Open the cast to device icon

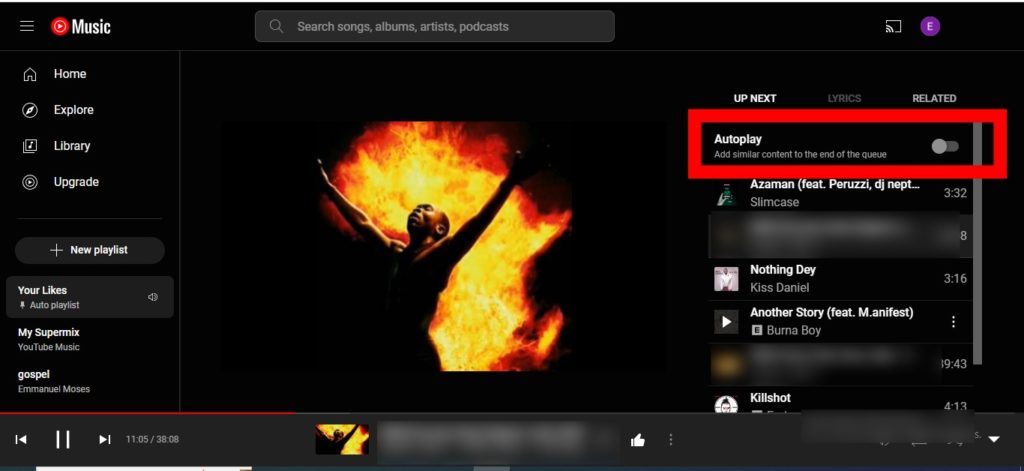point(893,26)
